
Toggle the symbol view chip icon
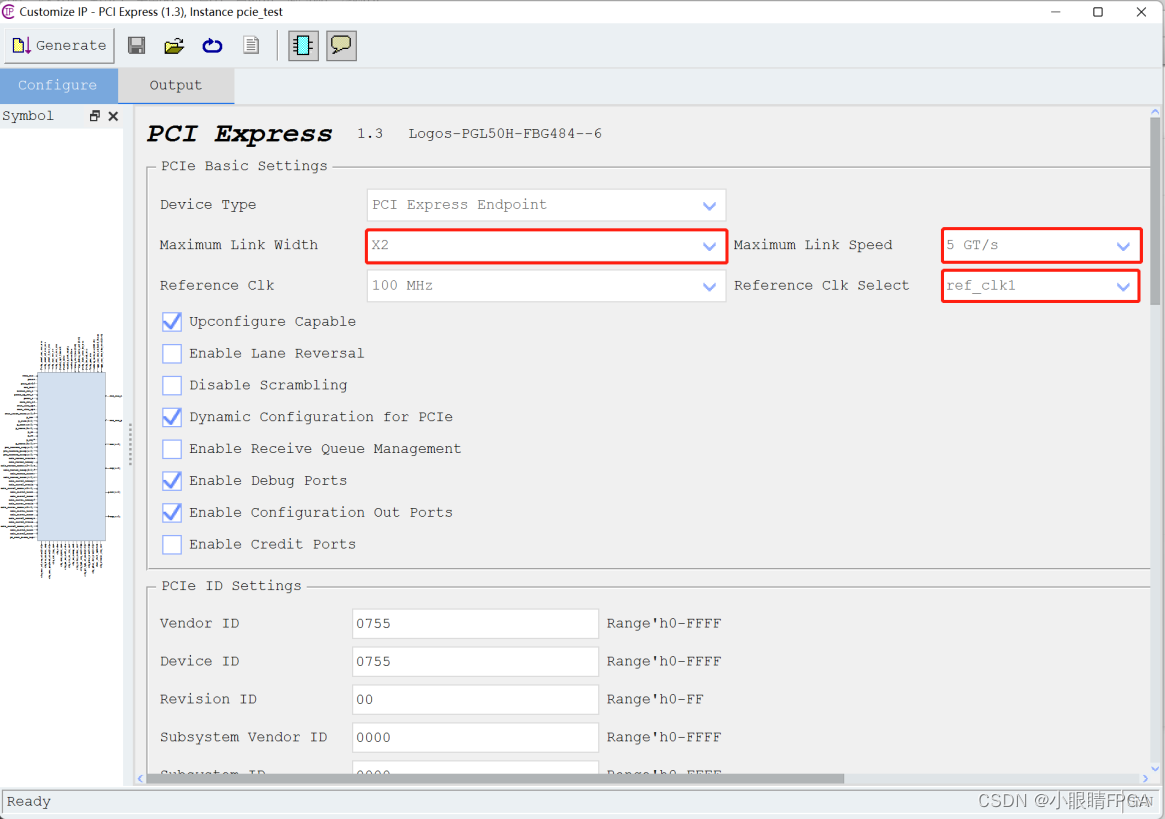click(x=303, y=45)
